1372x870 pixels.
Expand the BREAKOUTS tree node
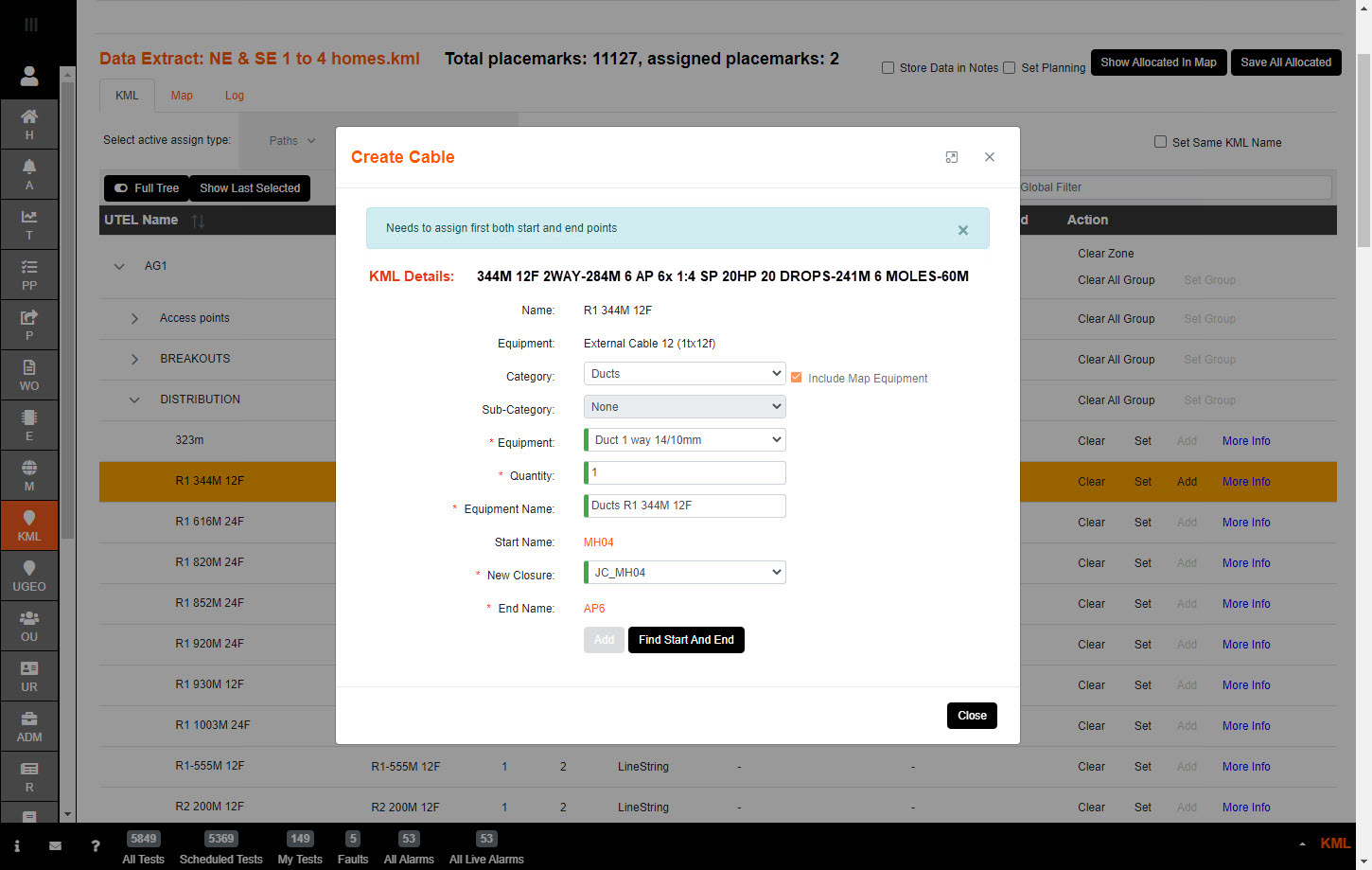(x=134, y=360)
